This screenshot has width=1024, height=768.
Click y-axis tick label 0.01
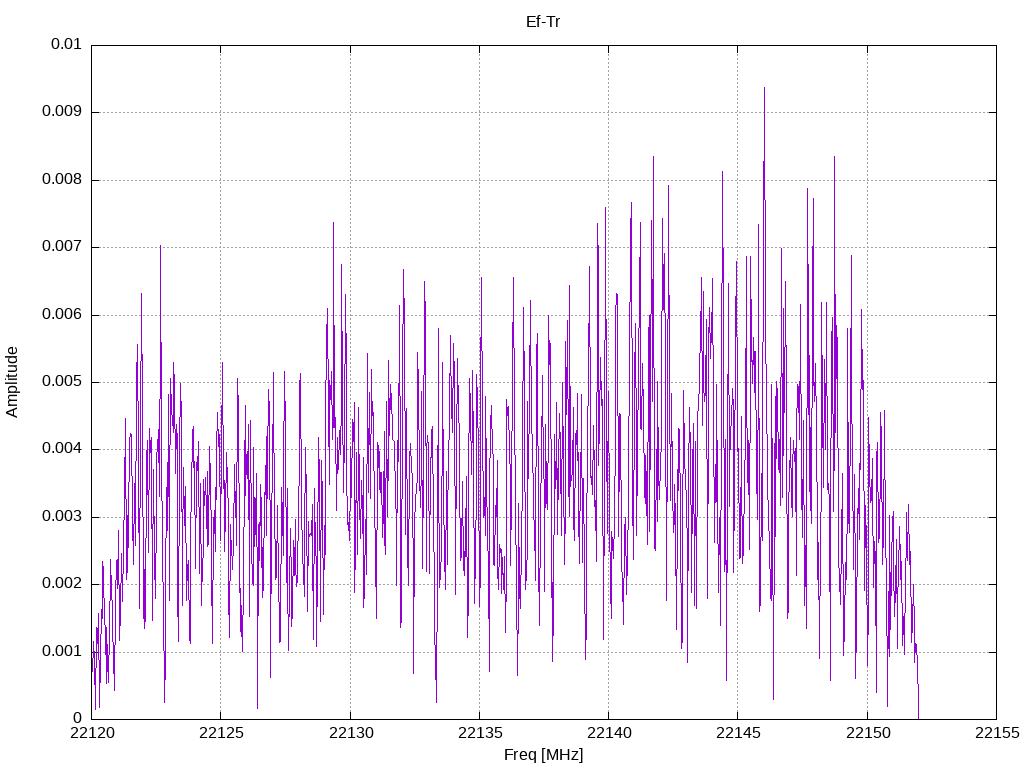[x=66, y=44]
